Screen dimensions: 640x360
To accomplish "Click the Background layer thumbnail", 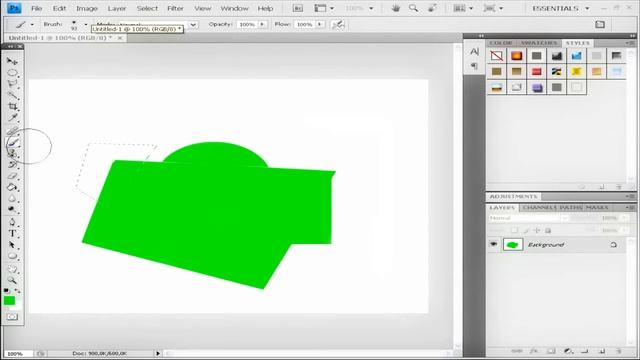I will [513, 244].
